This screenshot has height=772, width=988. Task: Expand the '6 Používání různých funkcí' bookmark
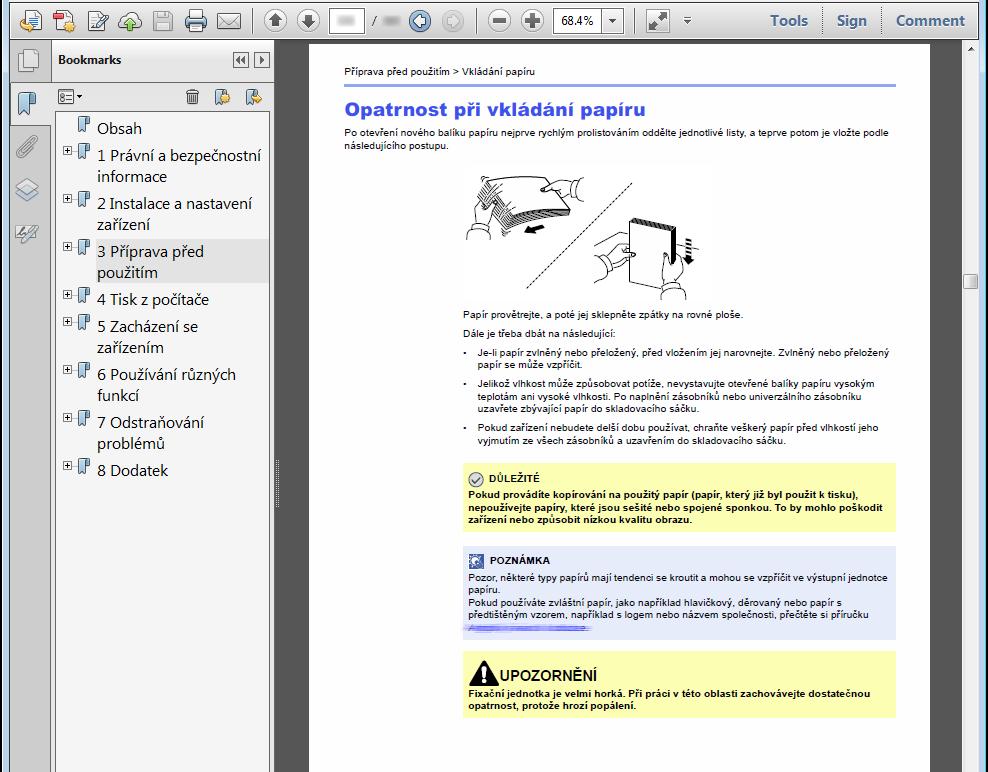click(67, 369)
